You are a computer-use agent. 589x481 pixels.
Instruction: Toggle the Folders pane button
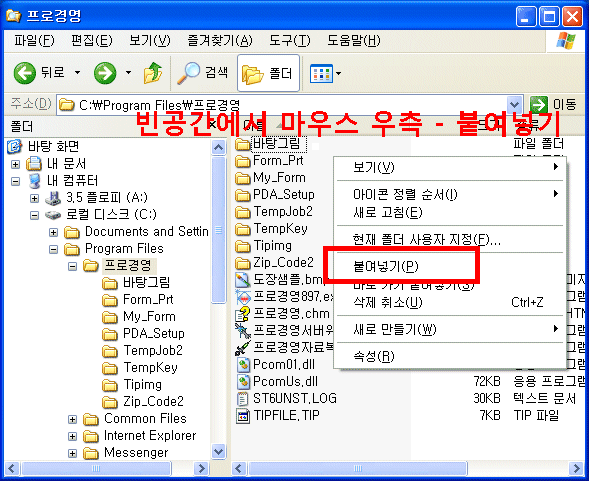point(268,73)
